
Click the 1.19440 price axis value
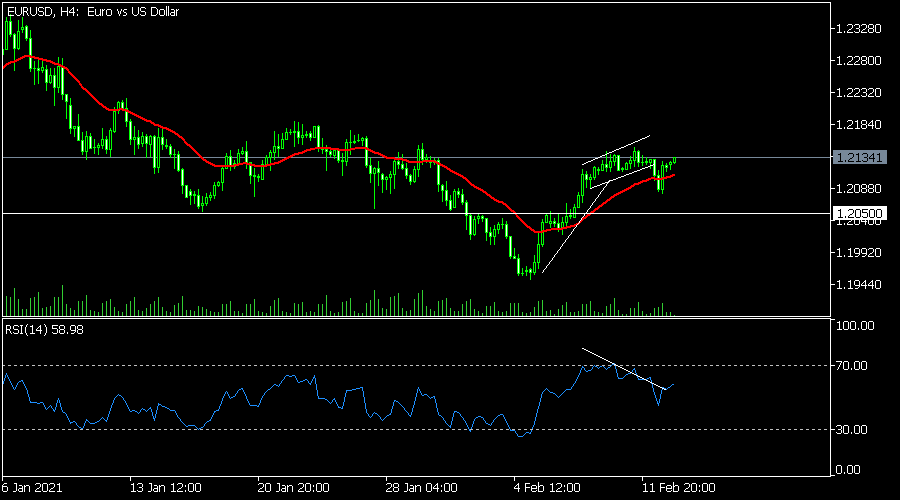[x=859, y=285]
